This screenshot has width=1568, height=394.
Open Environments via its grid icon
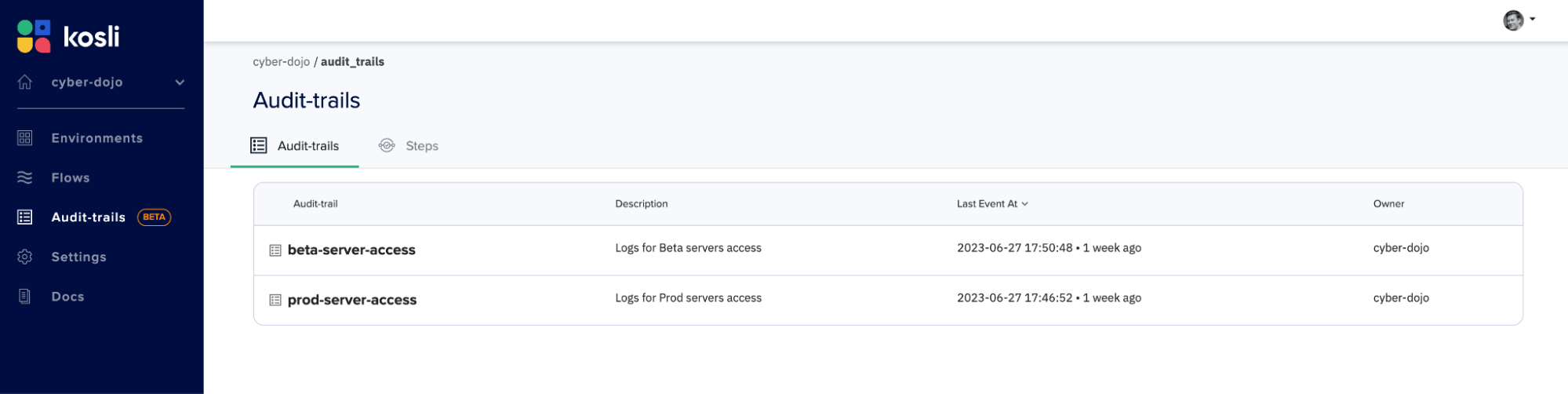point(25,138)
